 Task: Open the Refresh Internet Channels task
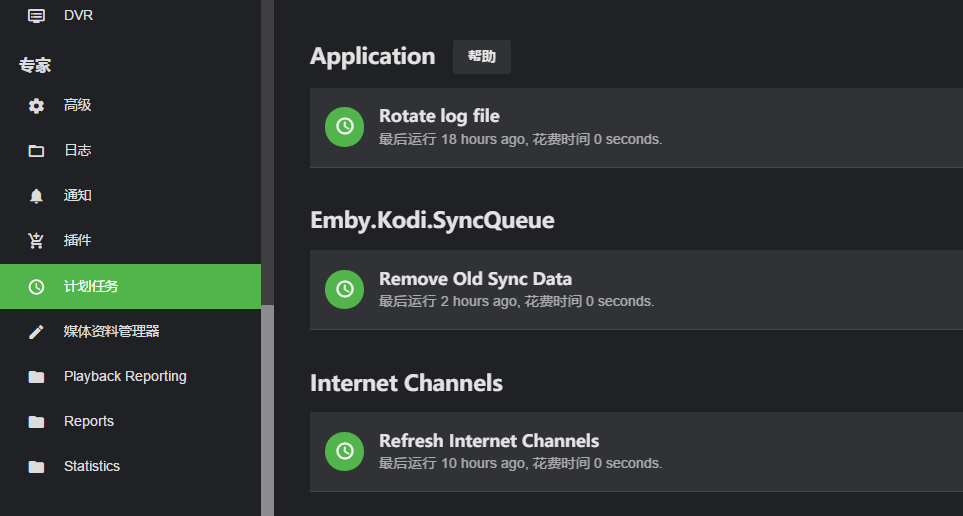tap(489, 441)
